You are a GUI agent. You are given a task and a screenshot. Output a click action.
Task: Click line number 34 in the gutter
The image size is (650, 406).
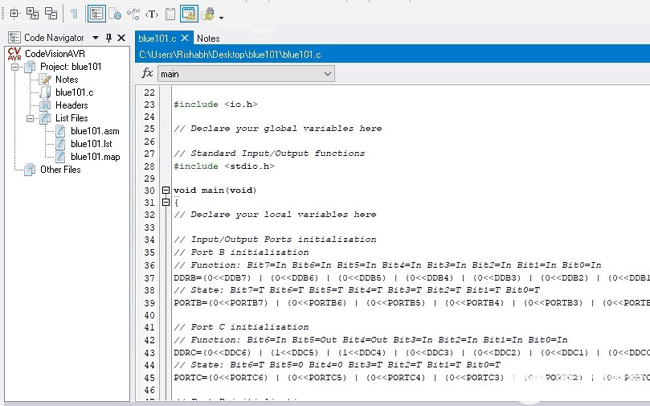coord(149,240)
